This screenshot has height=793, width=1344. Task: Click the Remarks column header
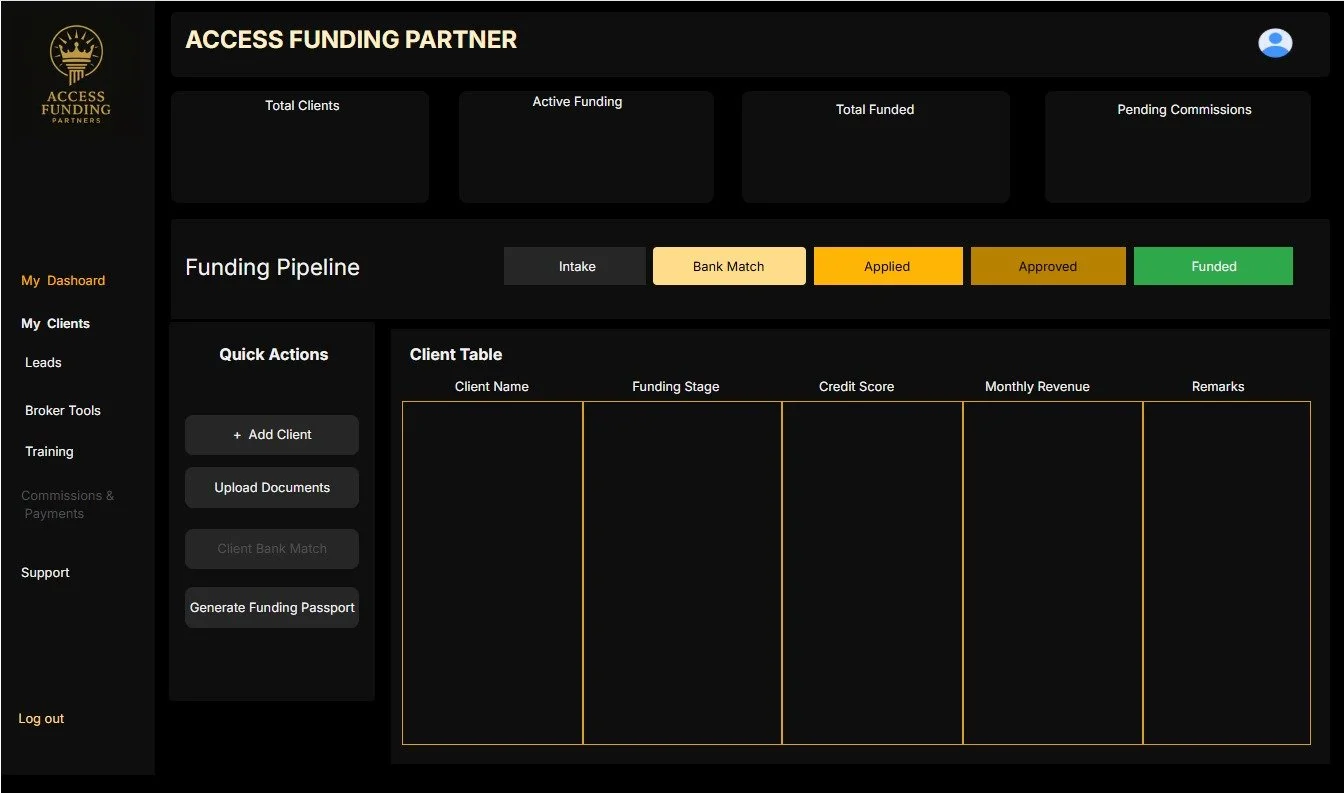(x=1218, y=387)
